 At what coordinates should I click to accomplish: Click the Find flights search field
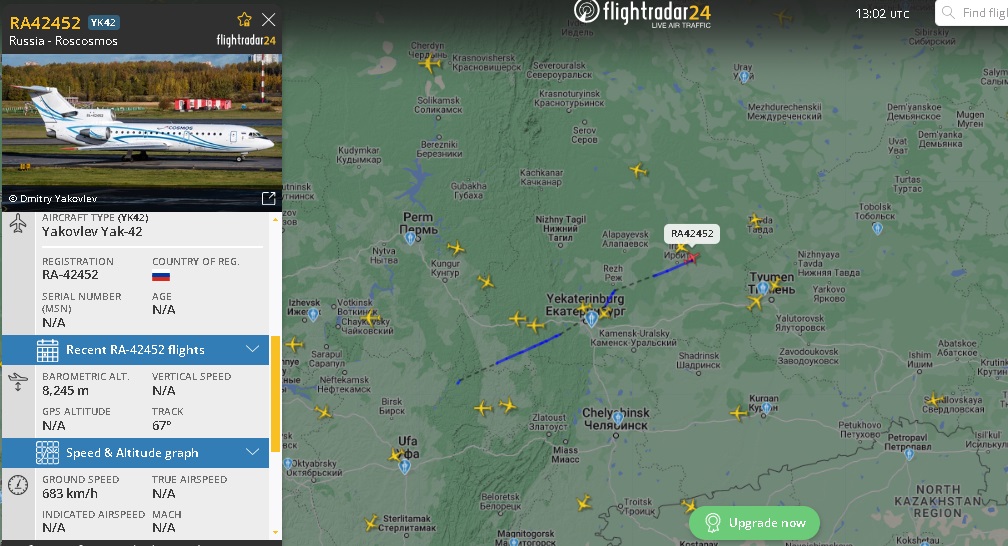click(972, 13)
